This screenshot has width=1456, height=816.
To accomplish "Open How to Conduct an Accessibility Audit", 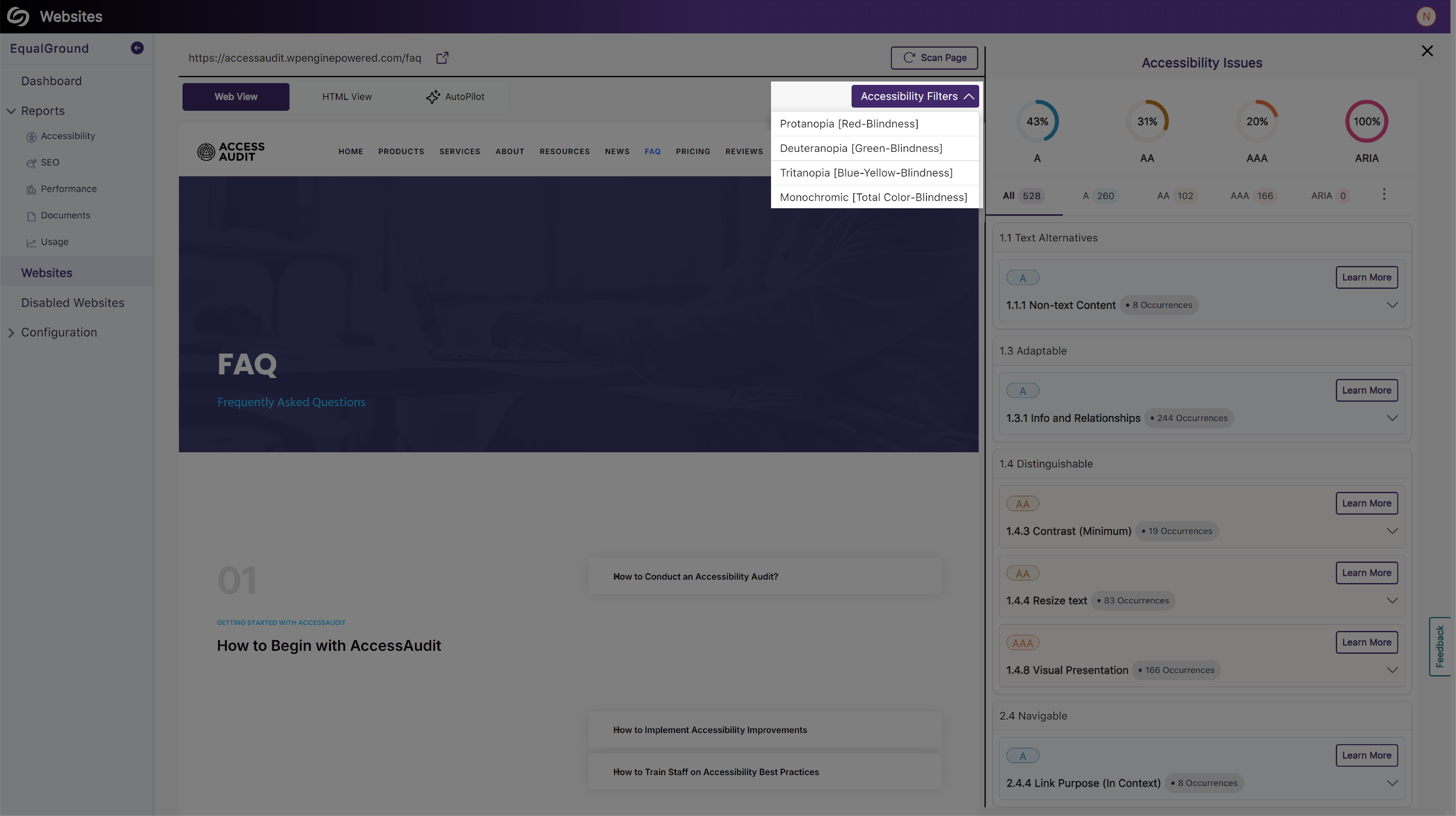I will pyautogui.click(x=764, y=576).
